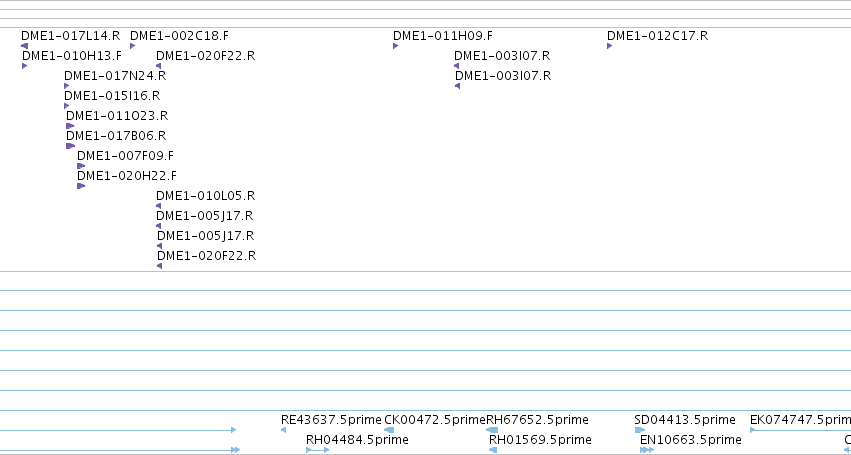Image resolution: width=851 pixels, height=455 pixels.
Task: Click blue arrow glyph under EK074747.5prime
Action: point(800,430)
